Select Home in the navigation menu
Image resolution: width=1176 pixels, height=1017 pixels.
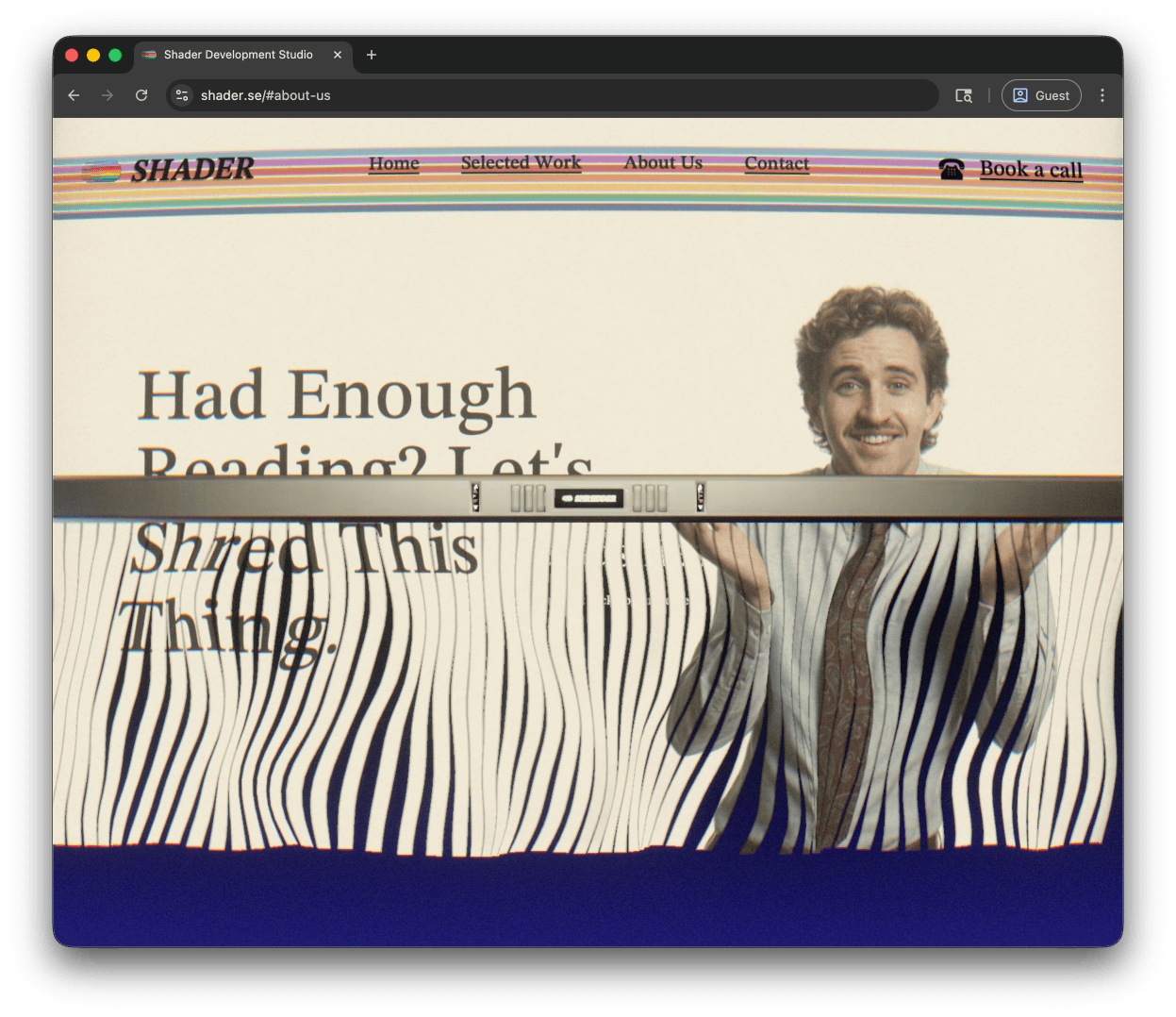pyautogui.click(x=393, y=164)
